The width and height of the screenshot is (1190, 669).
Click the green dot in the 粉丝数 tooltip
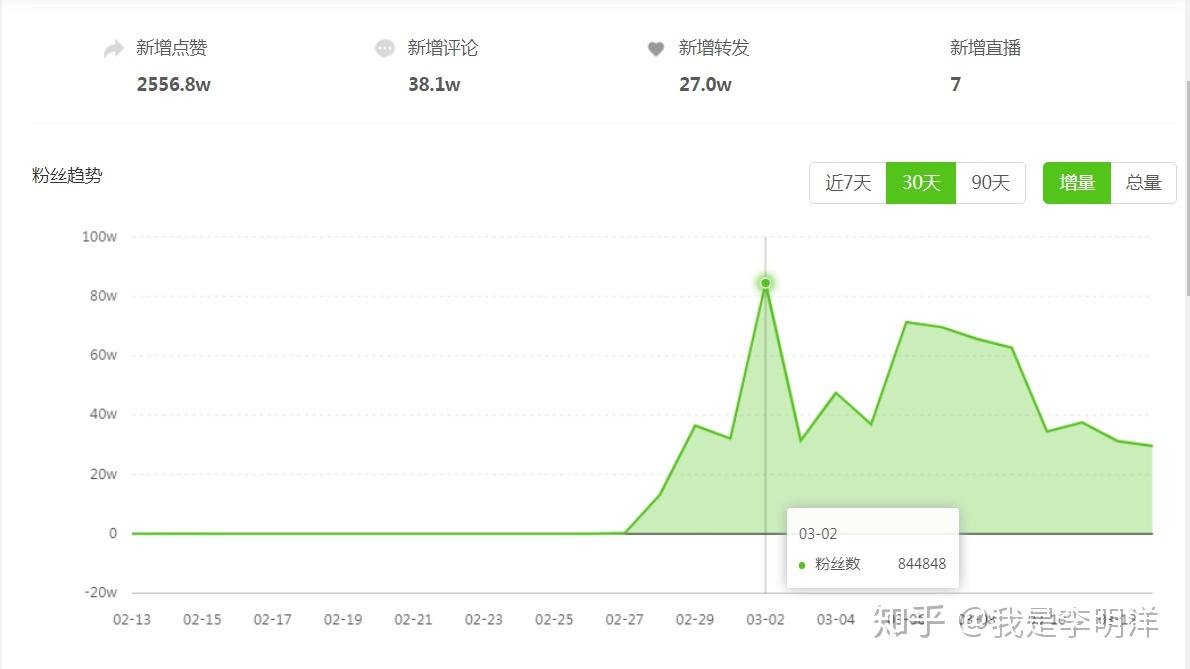pos(802,565)
